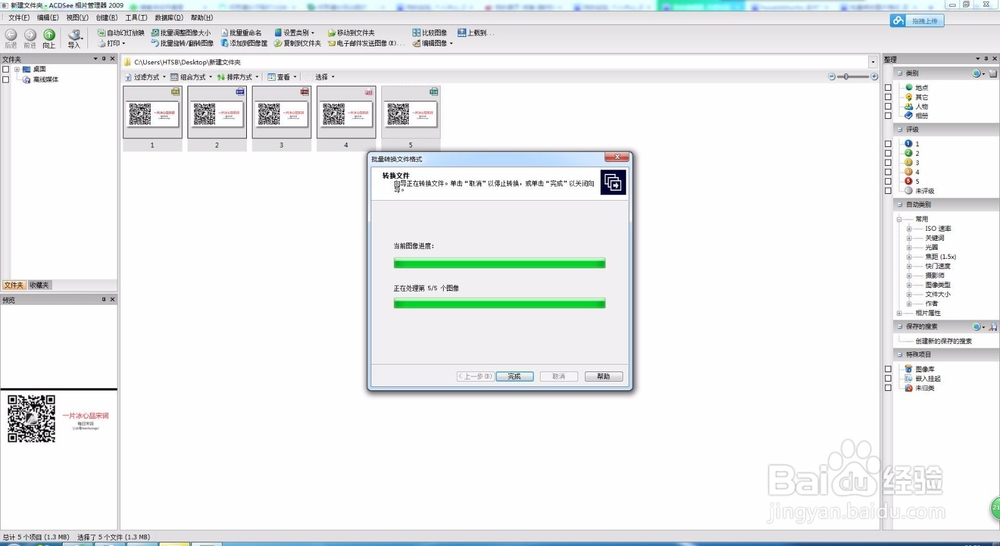Click zoom-in magnifier beside thumbnail slider
Image resolution: width=1000 pixels, height=546 pixels.
(874, 77)
